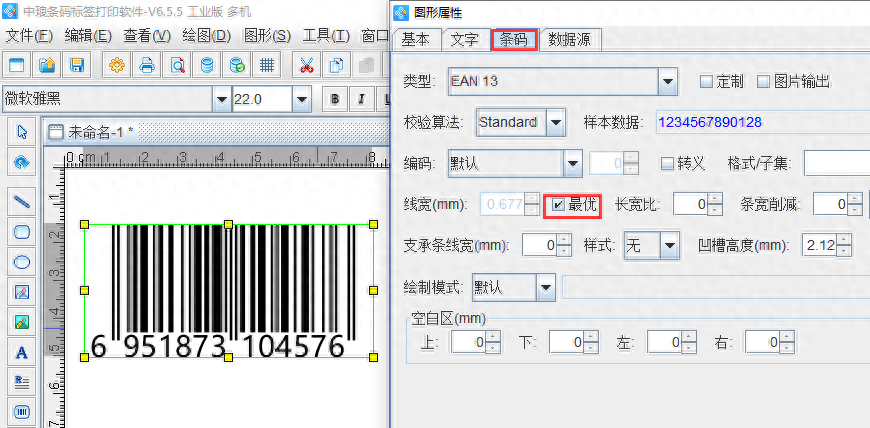
Task: Select the text A tool
Action: coord(22,352)
